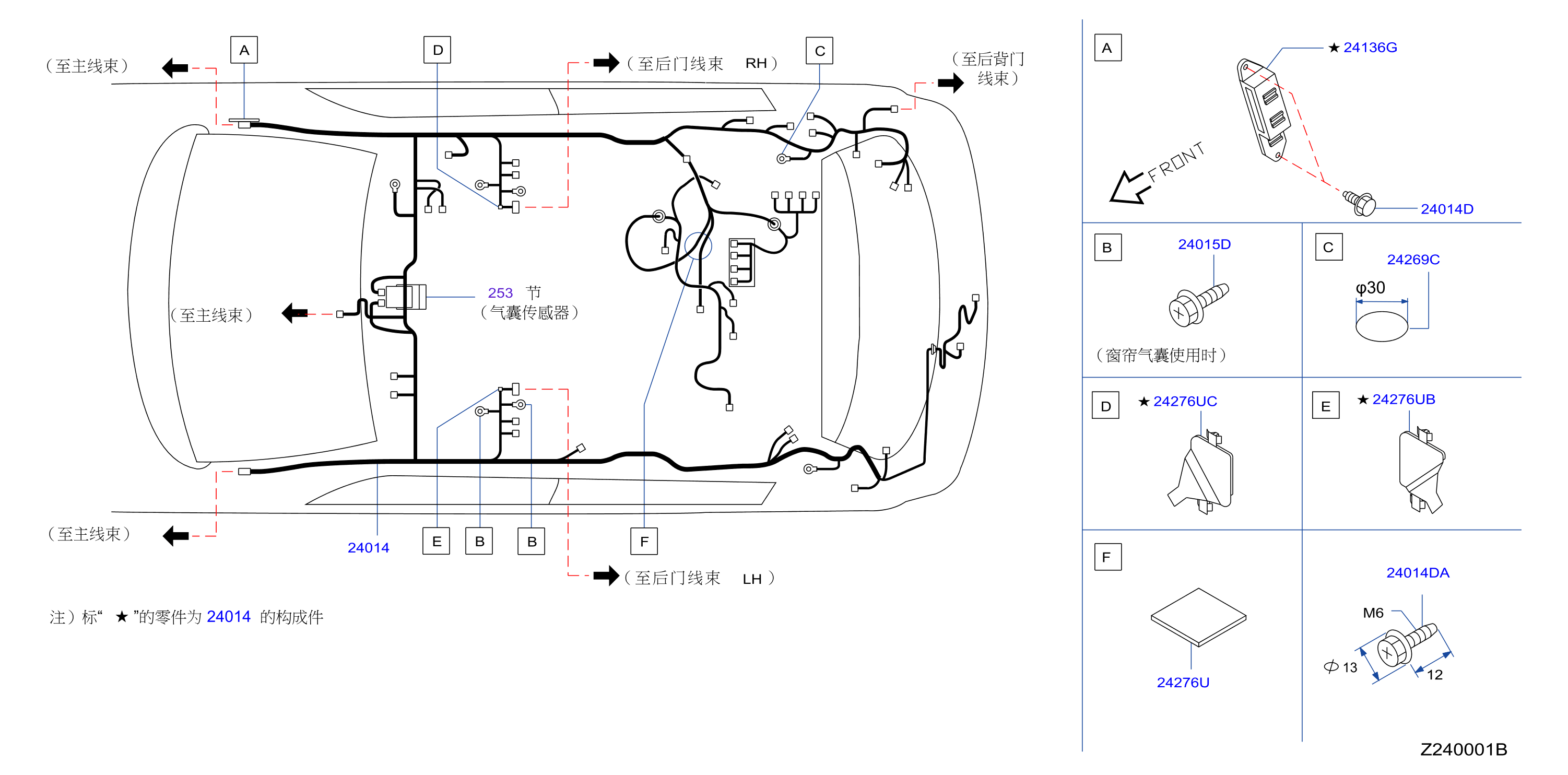Click part number 24015D
The height and width of the screenshot is (775, 1568).
pyautogui.click(x=1204, y=245)
